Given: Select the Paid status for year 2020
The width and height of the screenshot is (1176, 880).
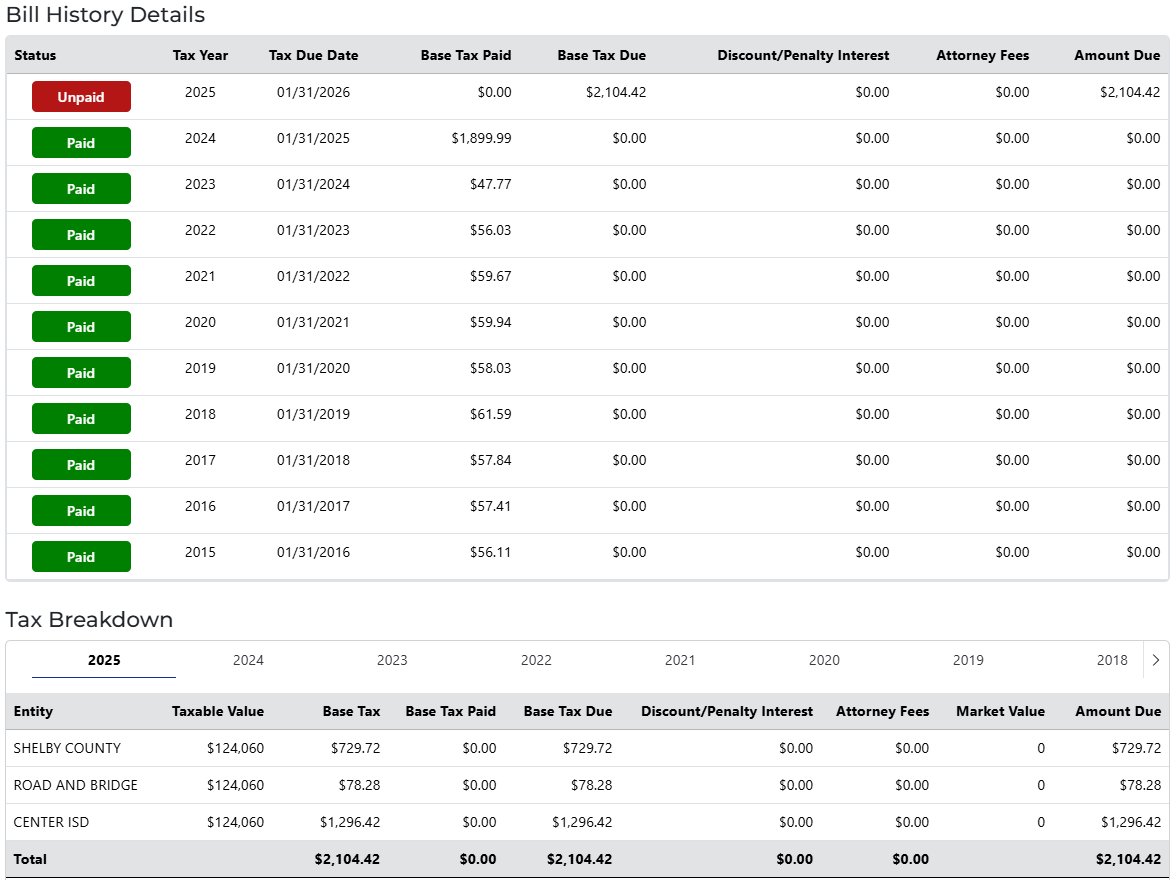Looking at the screenshot, I should pyautogui.click(x=81, y=327).
